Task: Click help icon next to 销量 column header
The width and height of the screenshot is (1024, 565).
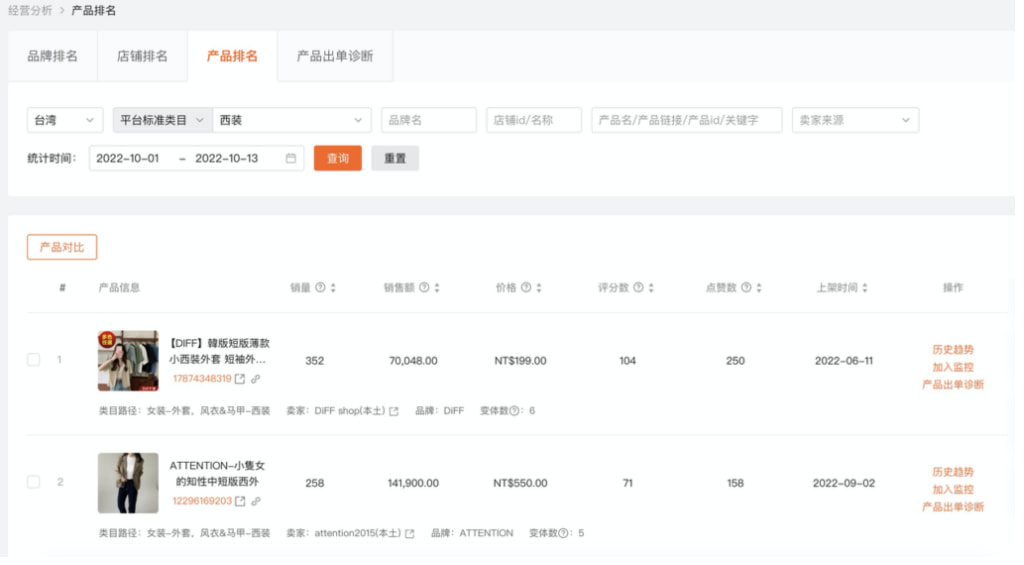Action: (x=320, y=288)
